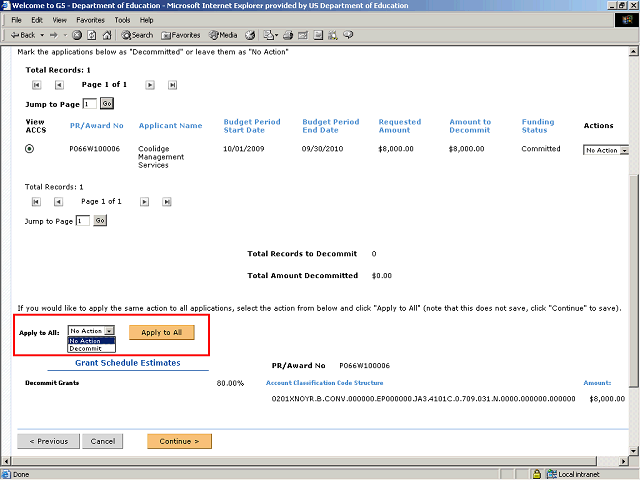Open the Favorites menu
The height and width of the screenshot is (480, 640).
90,20
